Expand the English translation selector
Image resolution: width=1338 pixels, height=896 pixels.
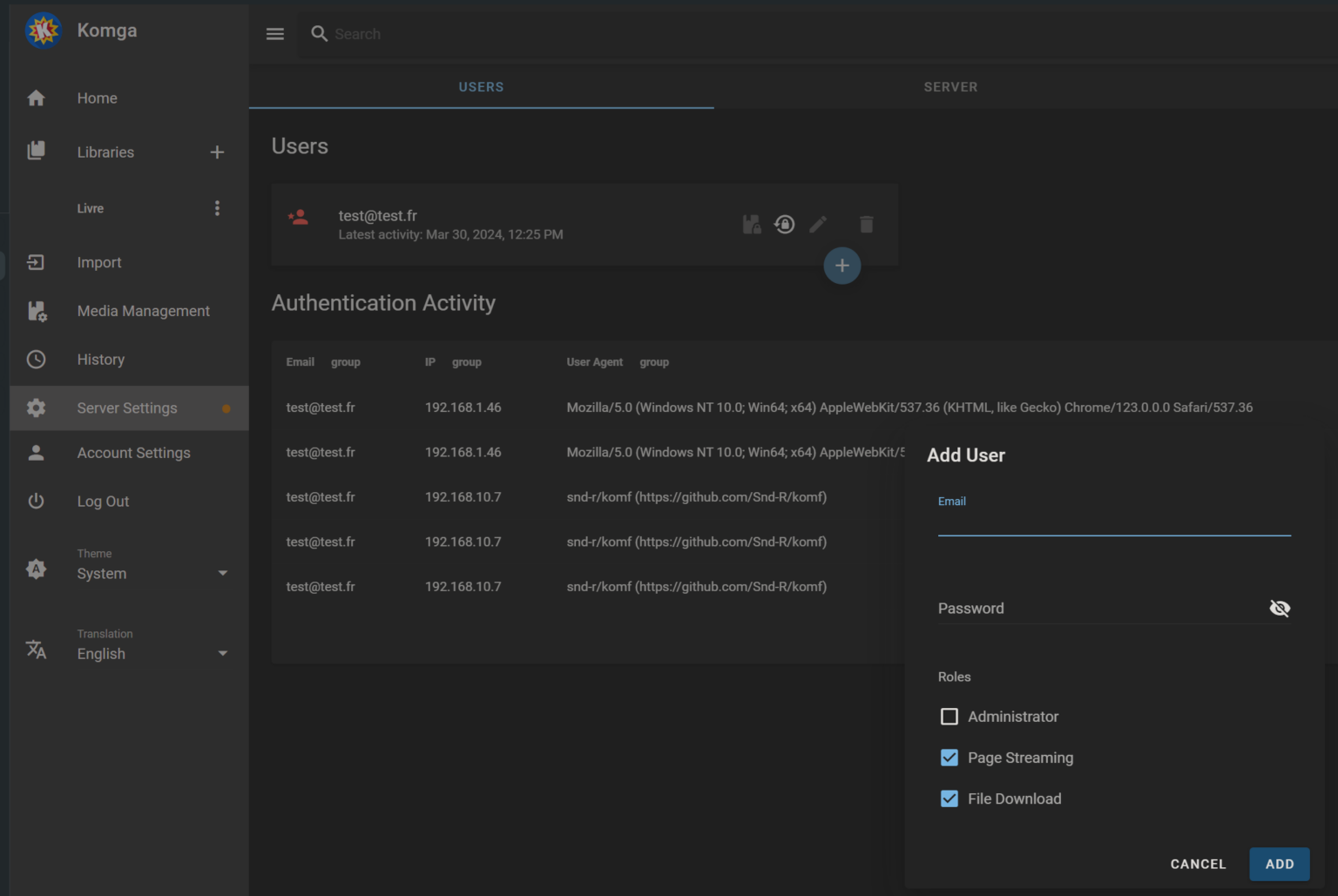coord(222,653)
